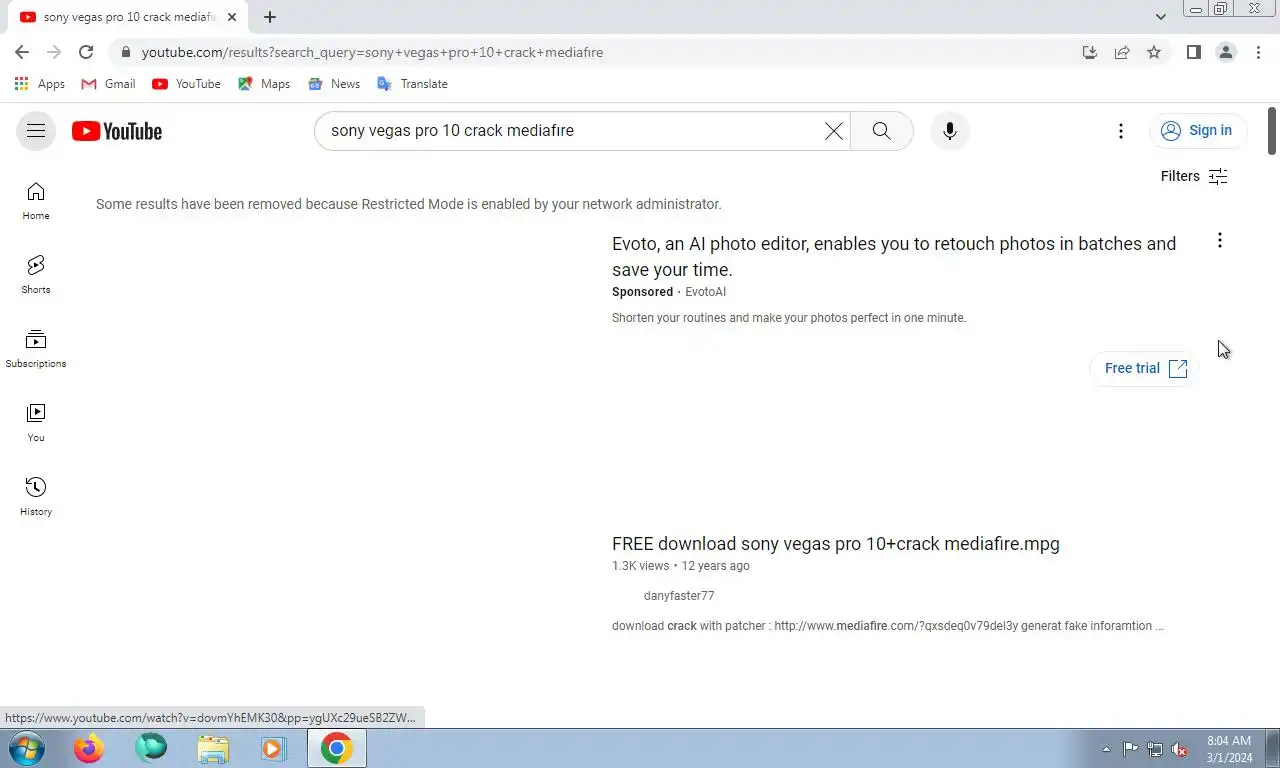Viewport: 1280px width, 768px height.
Task: Open EvotoAI advertiser name
Action: click(705, 292)
